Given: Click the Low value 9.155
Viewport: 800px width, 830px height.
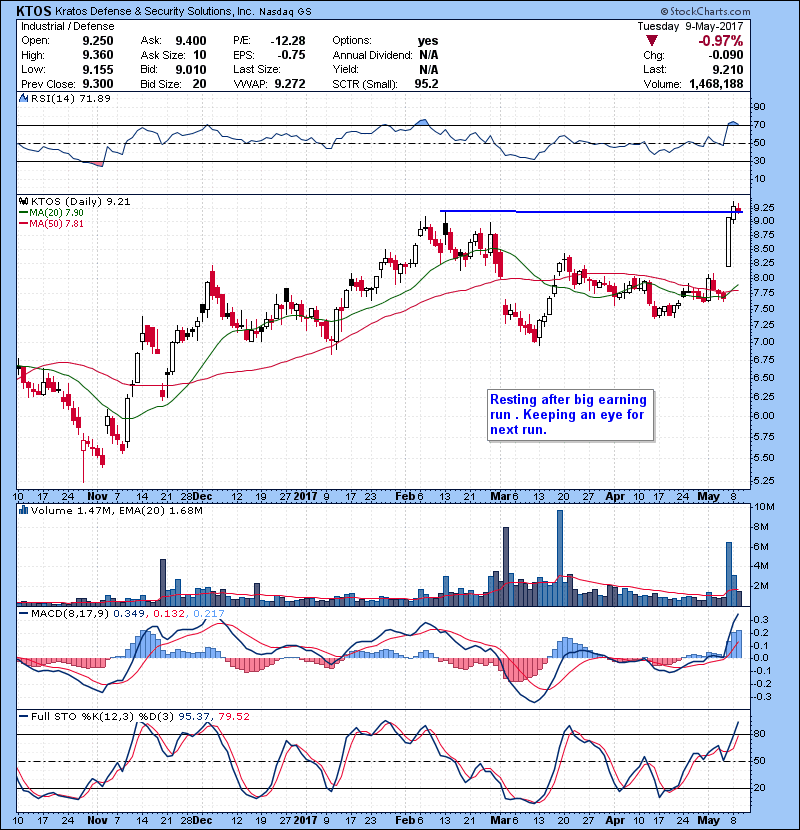Looking at the screenshot, I should tap(97, 69).
